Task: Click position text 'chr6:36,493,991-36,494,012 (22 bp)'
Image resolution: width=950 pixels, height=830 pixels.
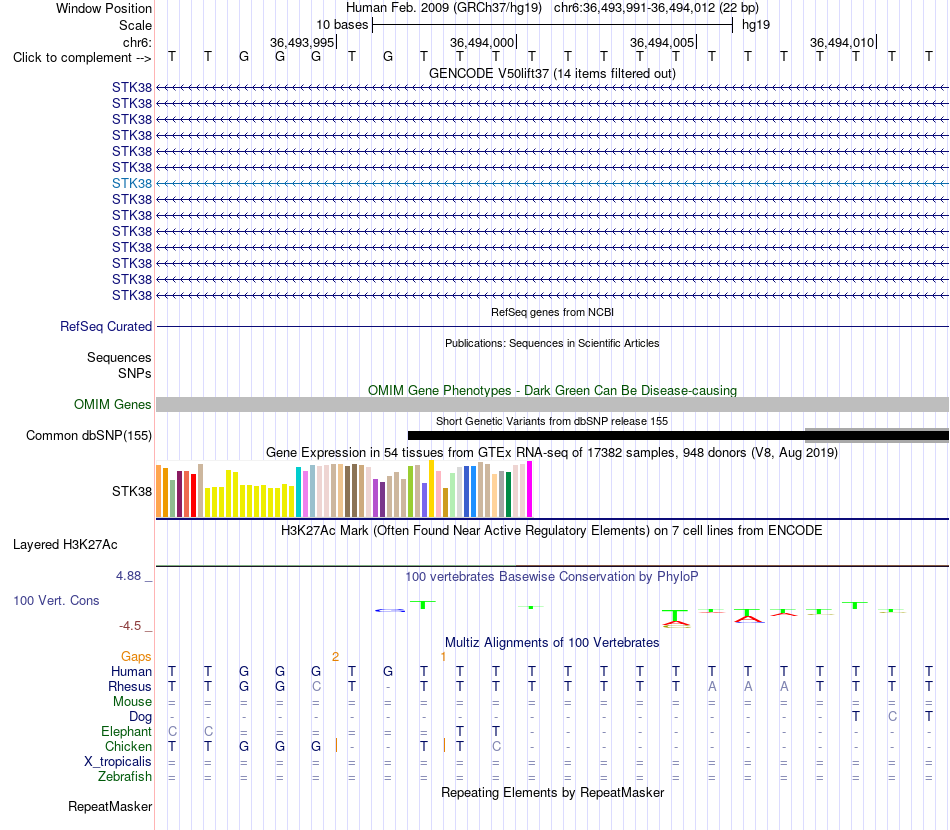Action: [x=656, y=8]
